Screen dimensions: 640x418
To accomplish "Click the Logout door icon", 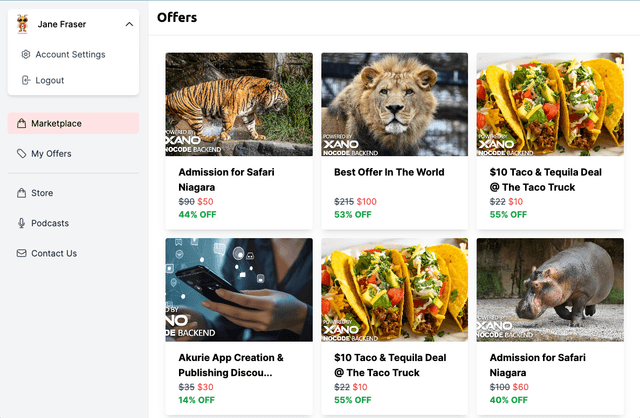I will 25,80.
